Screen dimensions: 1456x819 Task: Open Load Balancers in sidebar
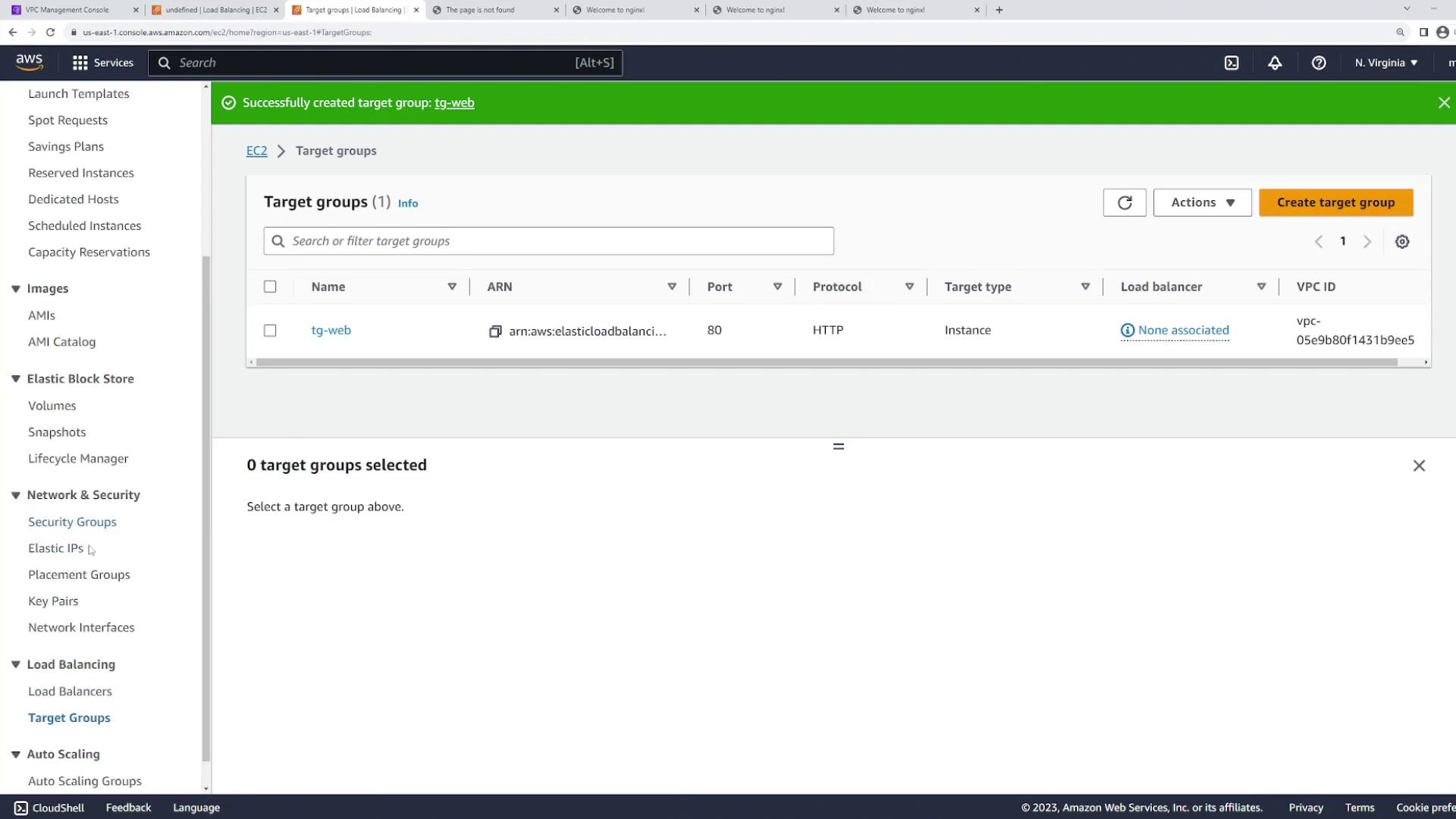[x=70, y=691]
